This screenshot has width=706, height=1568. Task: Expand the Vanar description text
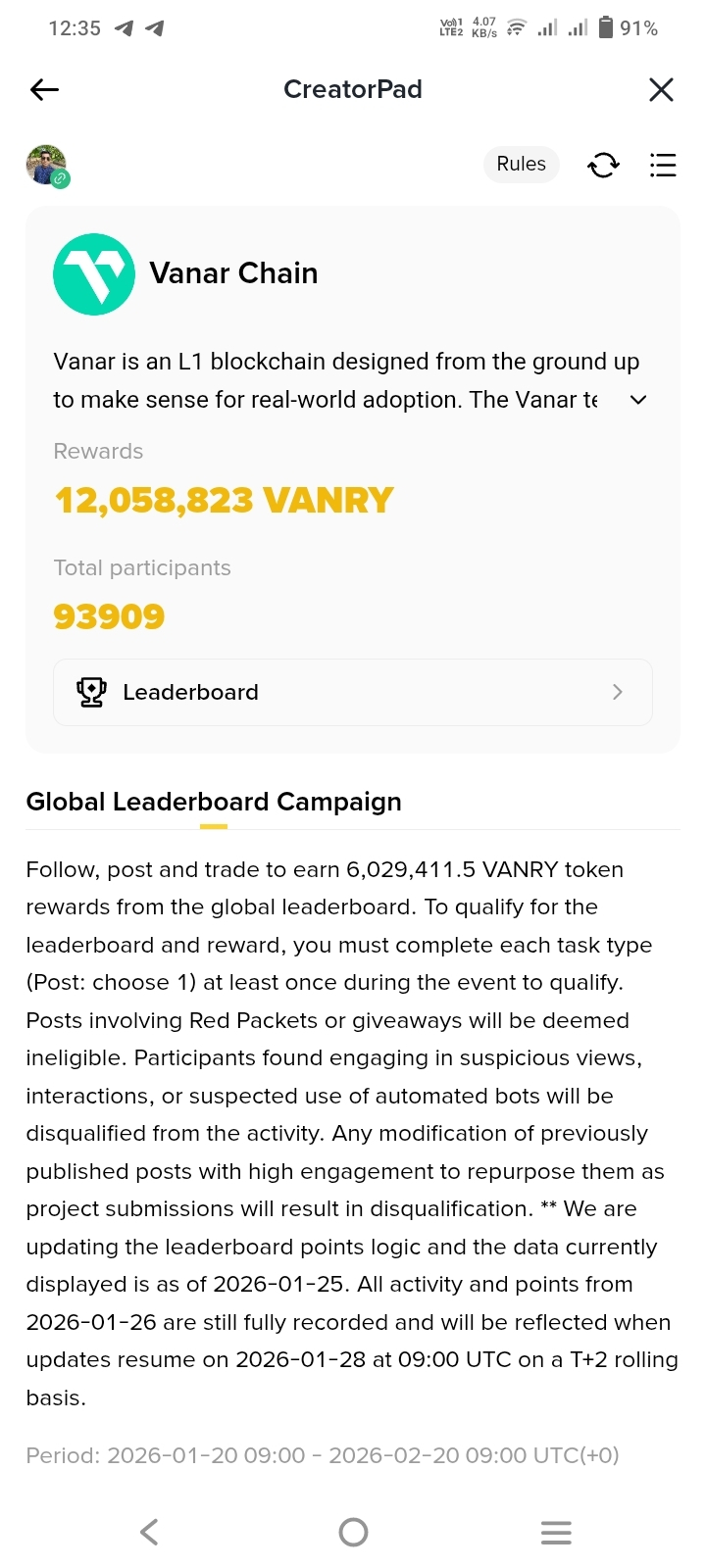pyautogui.click(x=638, y=400)
